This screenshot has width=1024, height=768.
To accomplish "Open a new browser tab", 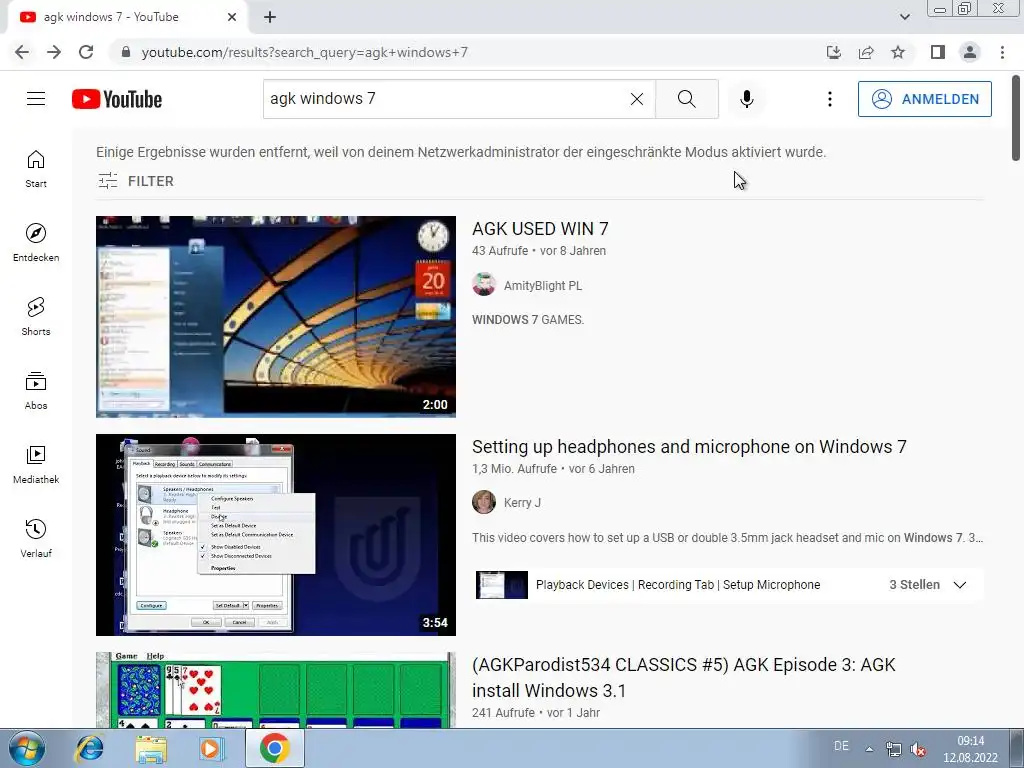I will (x=270, y=17).
